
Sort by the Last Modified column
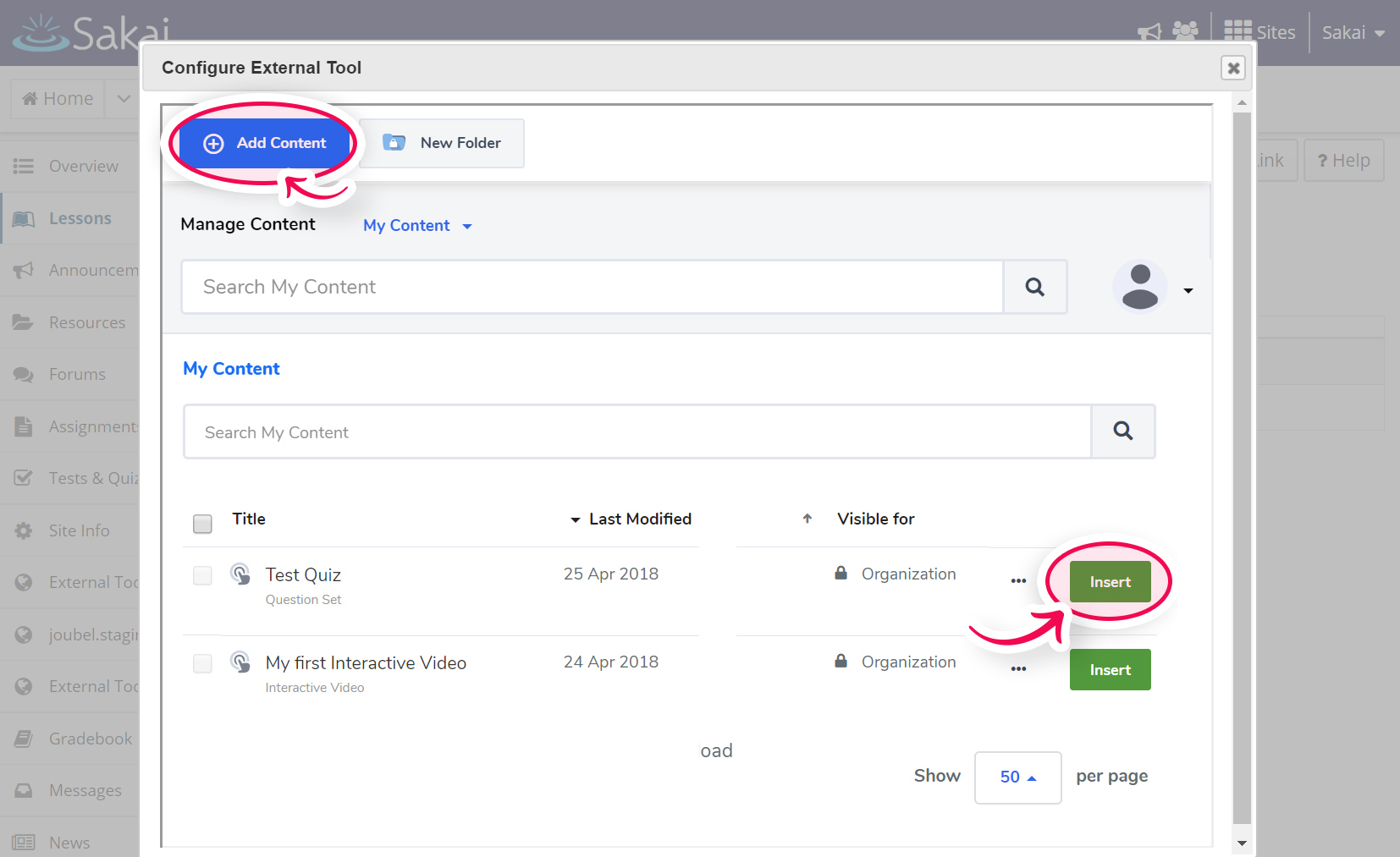point(640,519)
